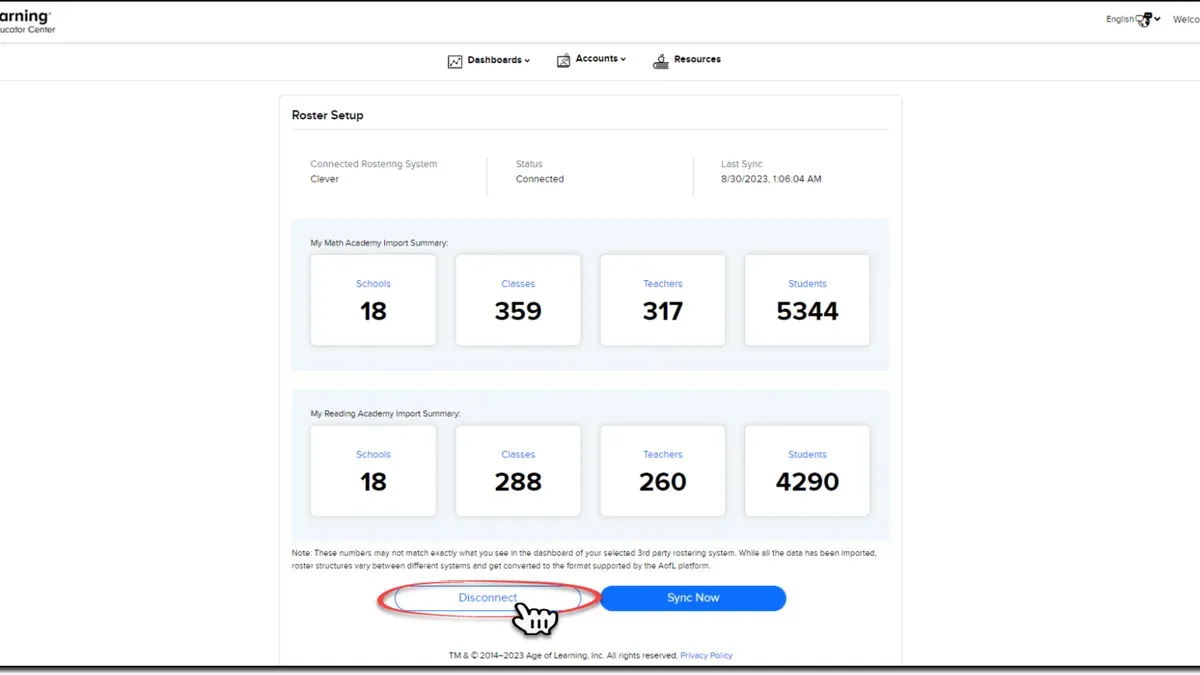This screenshot has width=1200, height=675.
Task: Expand the Dashboards dropdown chevron
Action: pyautogui.click(x=527, y=60)
